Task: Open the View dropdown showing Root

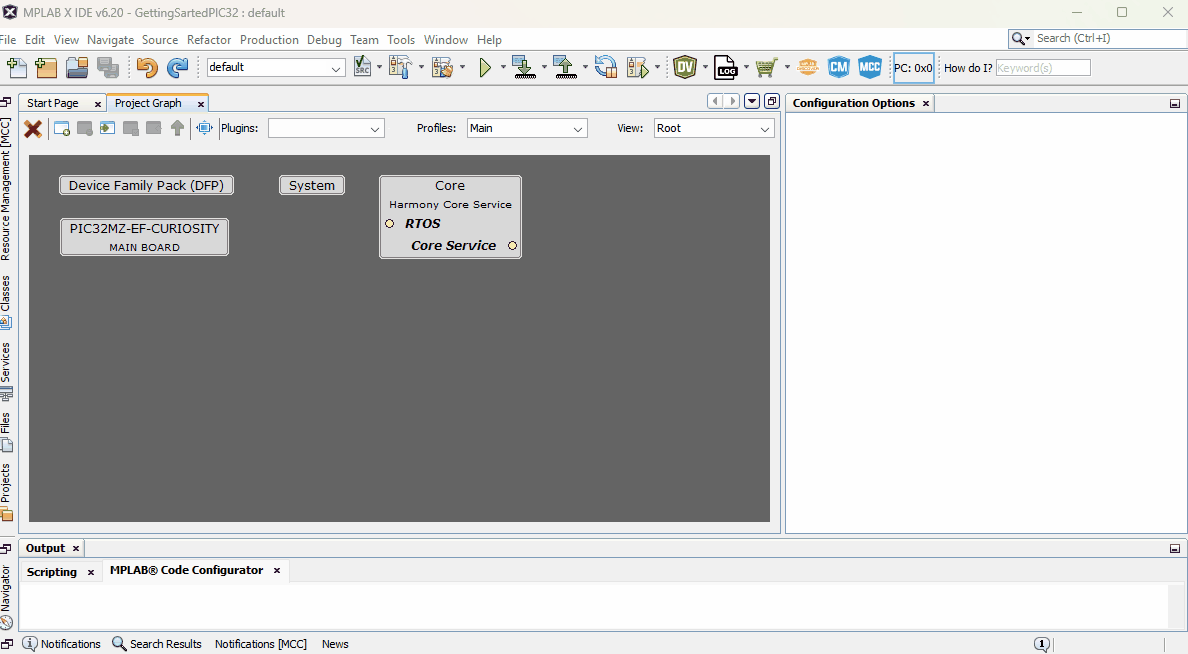Action: 714,129
